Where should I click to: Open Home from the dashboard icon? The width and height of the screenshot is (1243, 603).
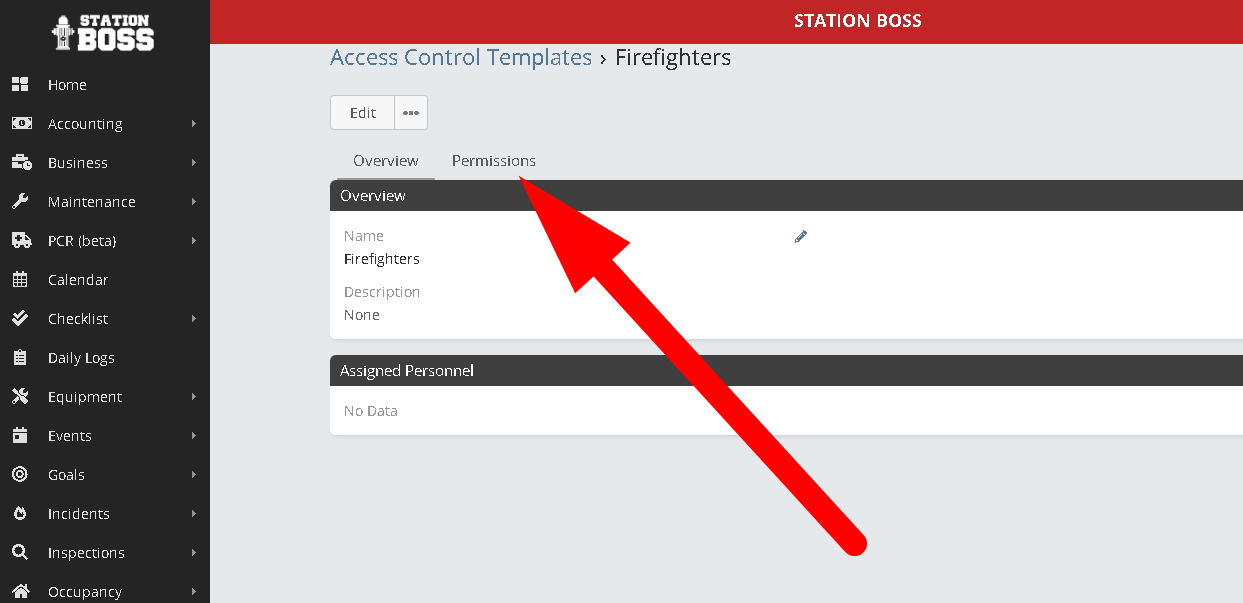click(x=20, y=85)
